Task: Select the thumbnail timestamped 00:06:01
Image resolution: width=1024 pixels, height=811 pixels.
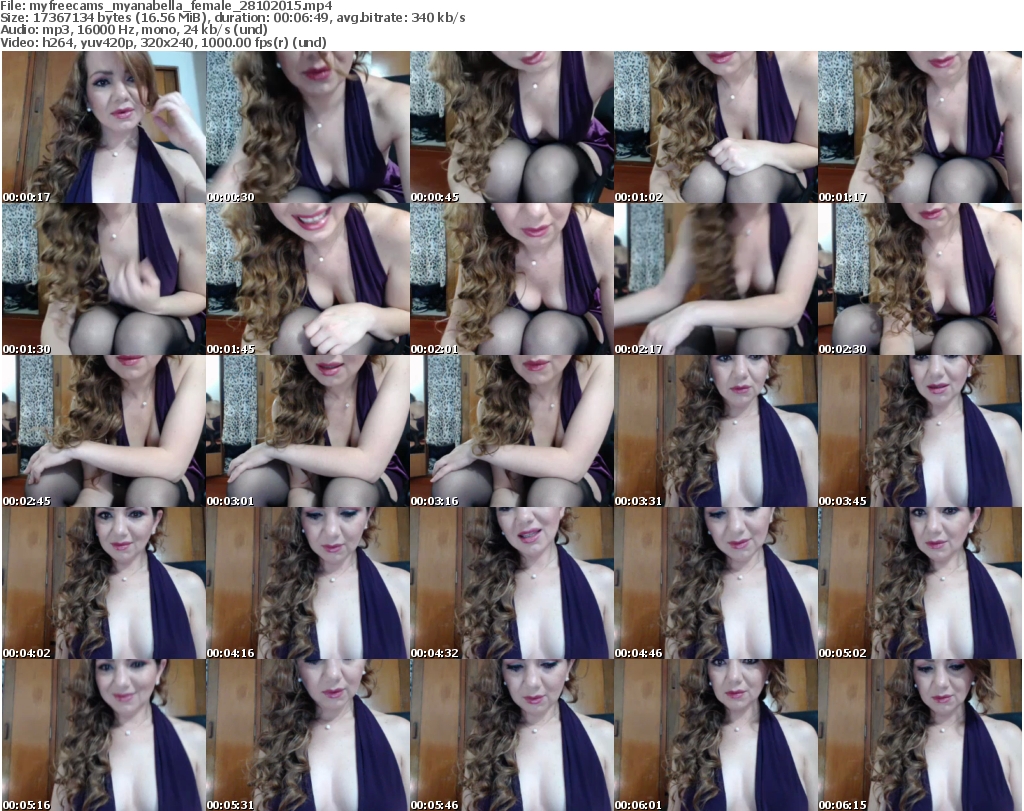Action: point(716,735)
